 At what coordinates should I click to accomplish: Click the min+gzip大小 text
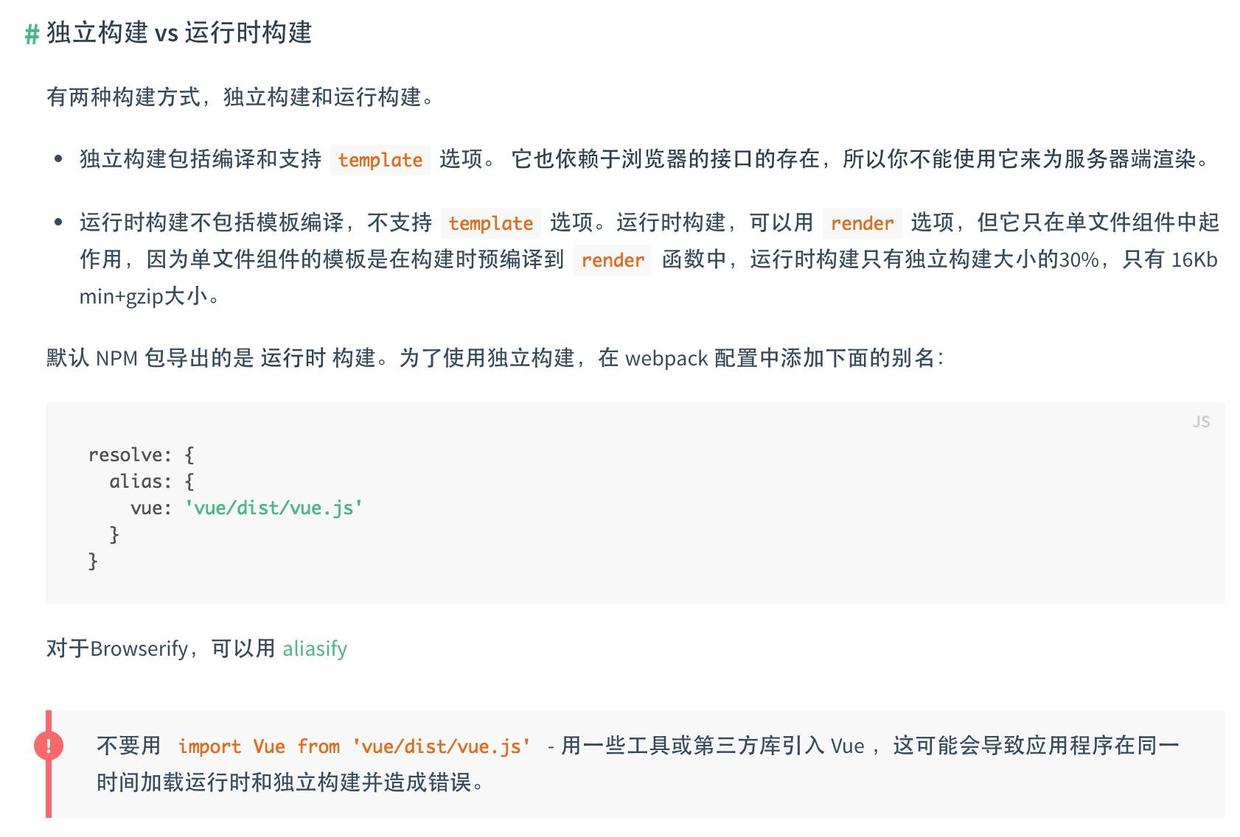148,296
